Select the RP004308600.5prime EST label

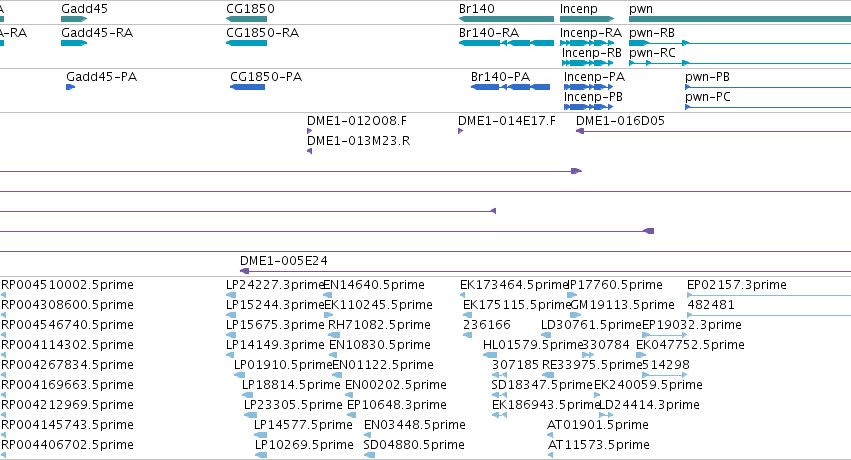pyautogui.click(x=67, y=305)
